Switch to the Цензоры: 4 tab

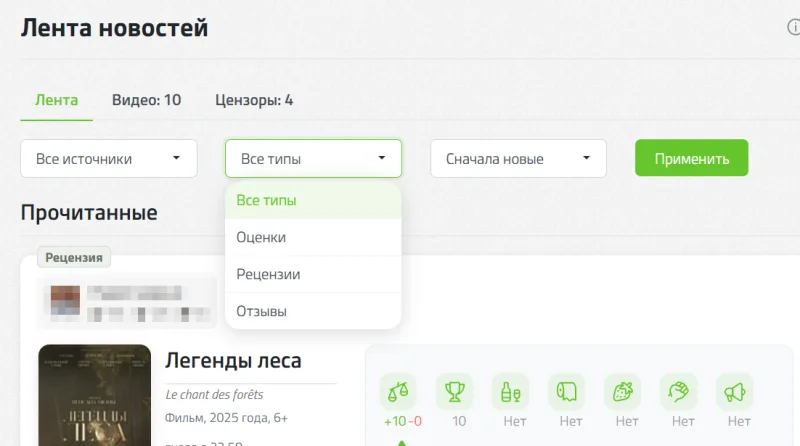click(254, 100)
